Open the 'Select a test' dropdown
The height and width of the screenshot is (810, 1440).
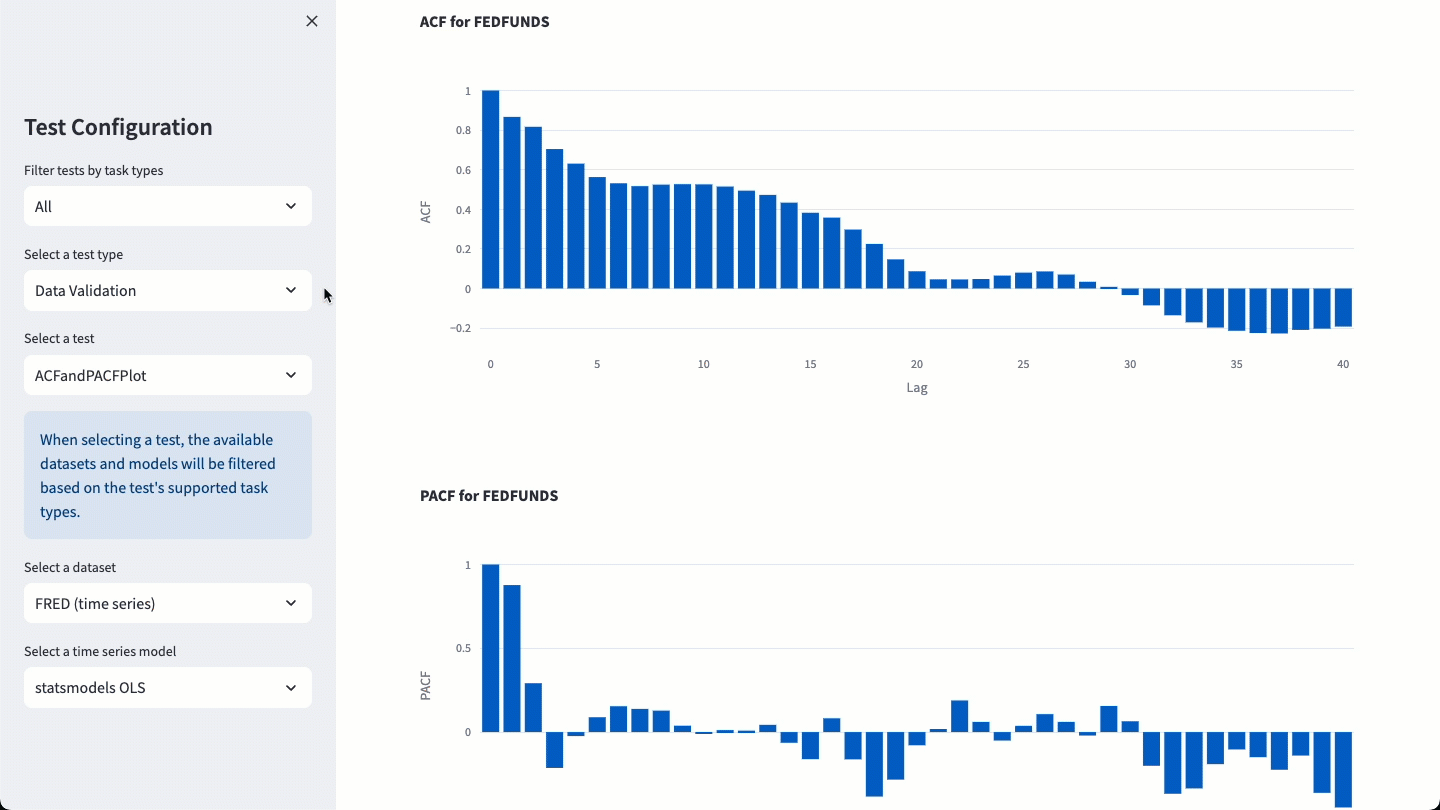coord(167,375)
